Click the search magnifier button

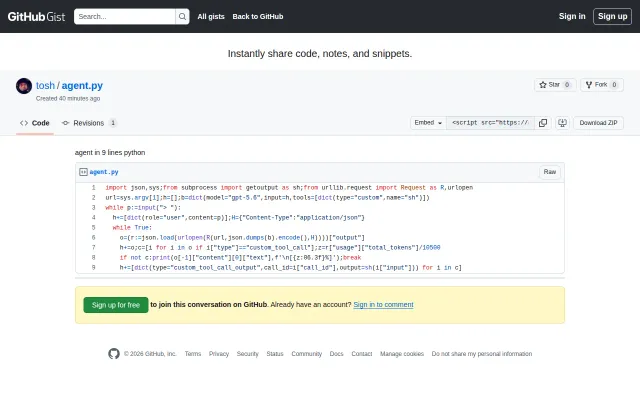coord(182,17)
